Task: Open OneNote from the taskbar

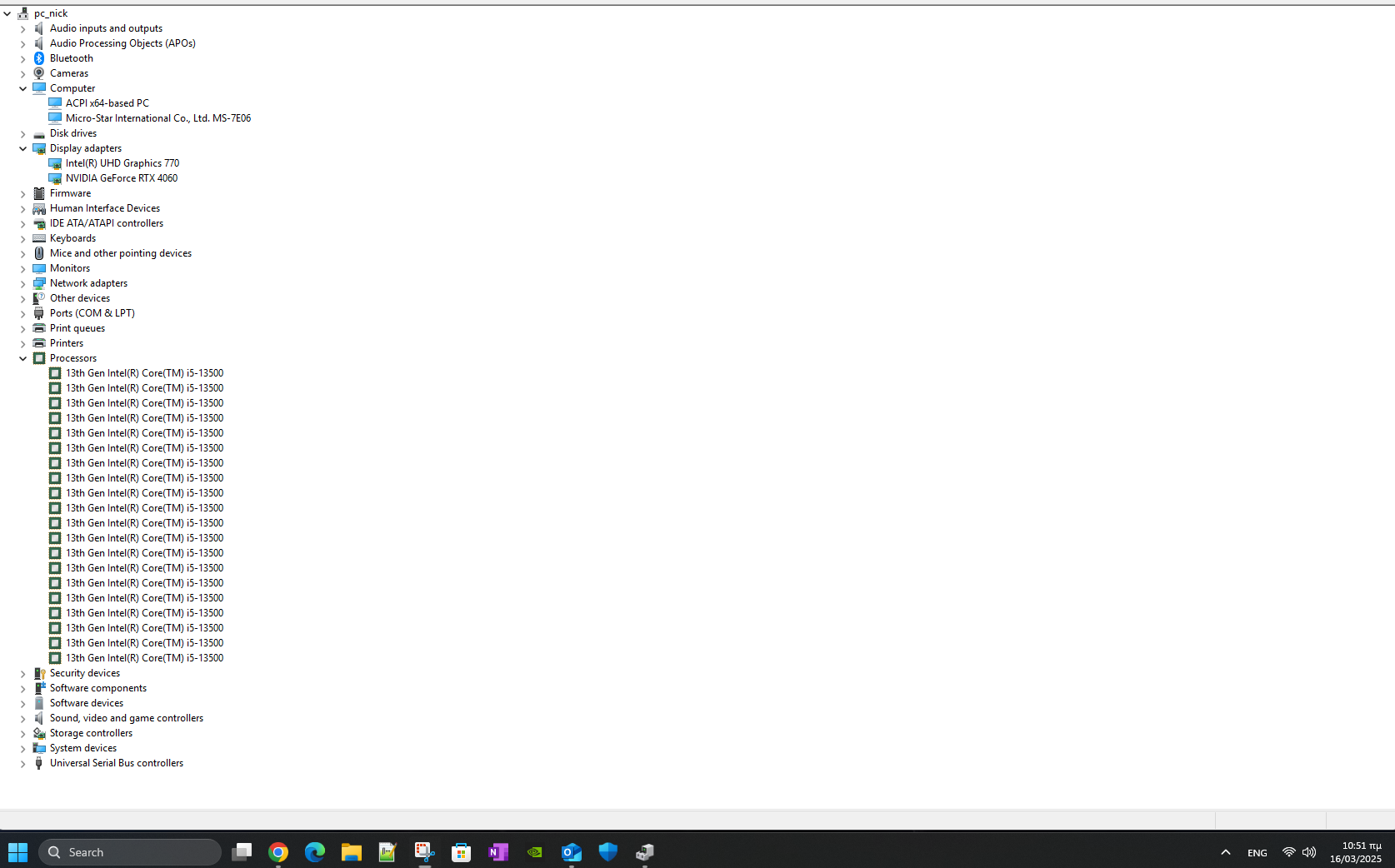Action: 498,852
